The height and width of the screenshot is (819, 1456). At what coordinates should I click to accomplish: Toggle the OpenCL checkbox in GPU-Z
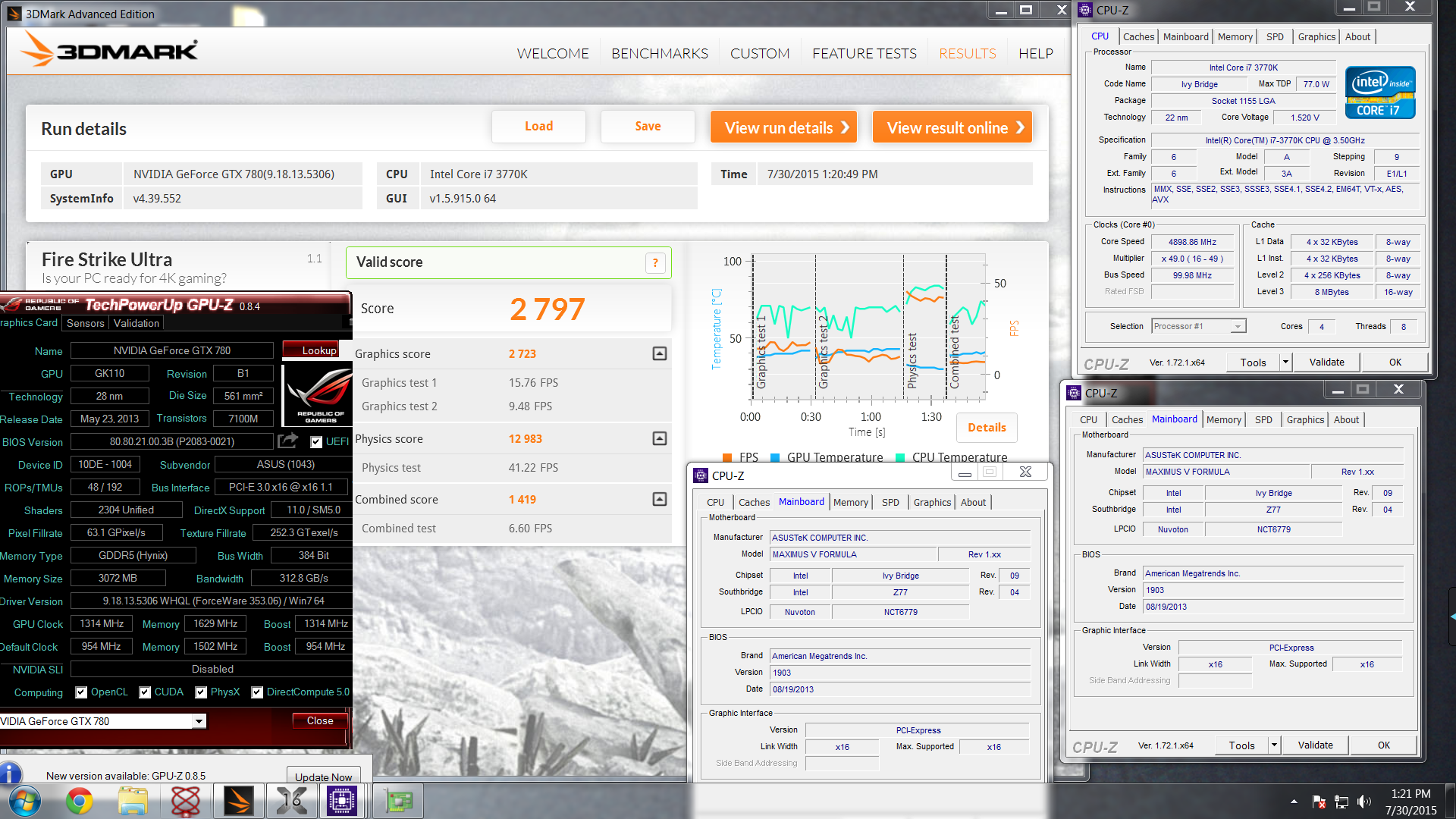pos(81,692)
